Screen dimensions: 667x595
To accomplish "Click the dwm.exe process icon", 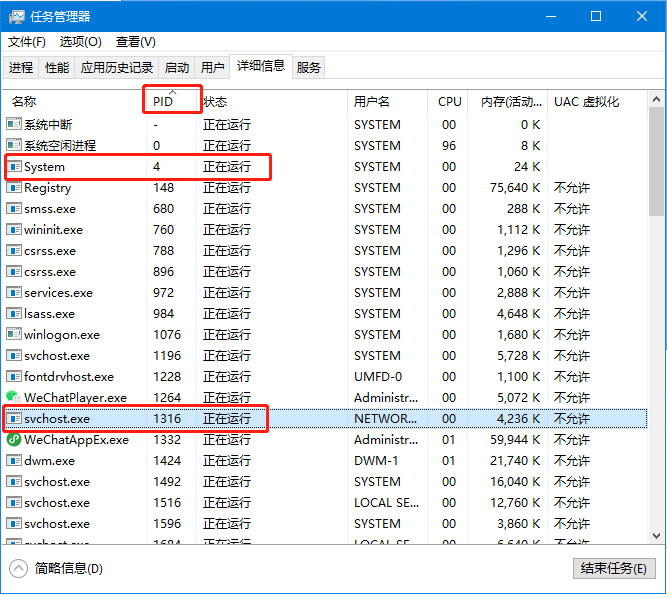I will coord(14,461).
